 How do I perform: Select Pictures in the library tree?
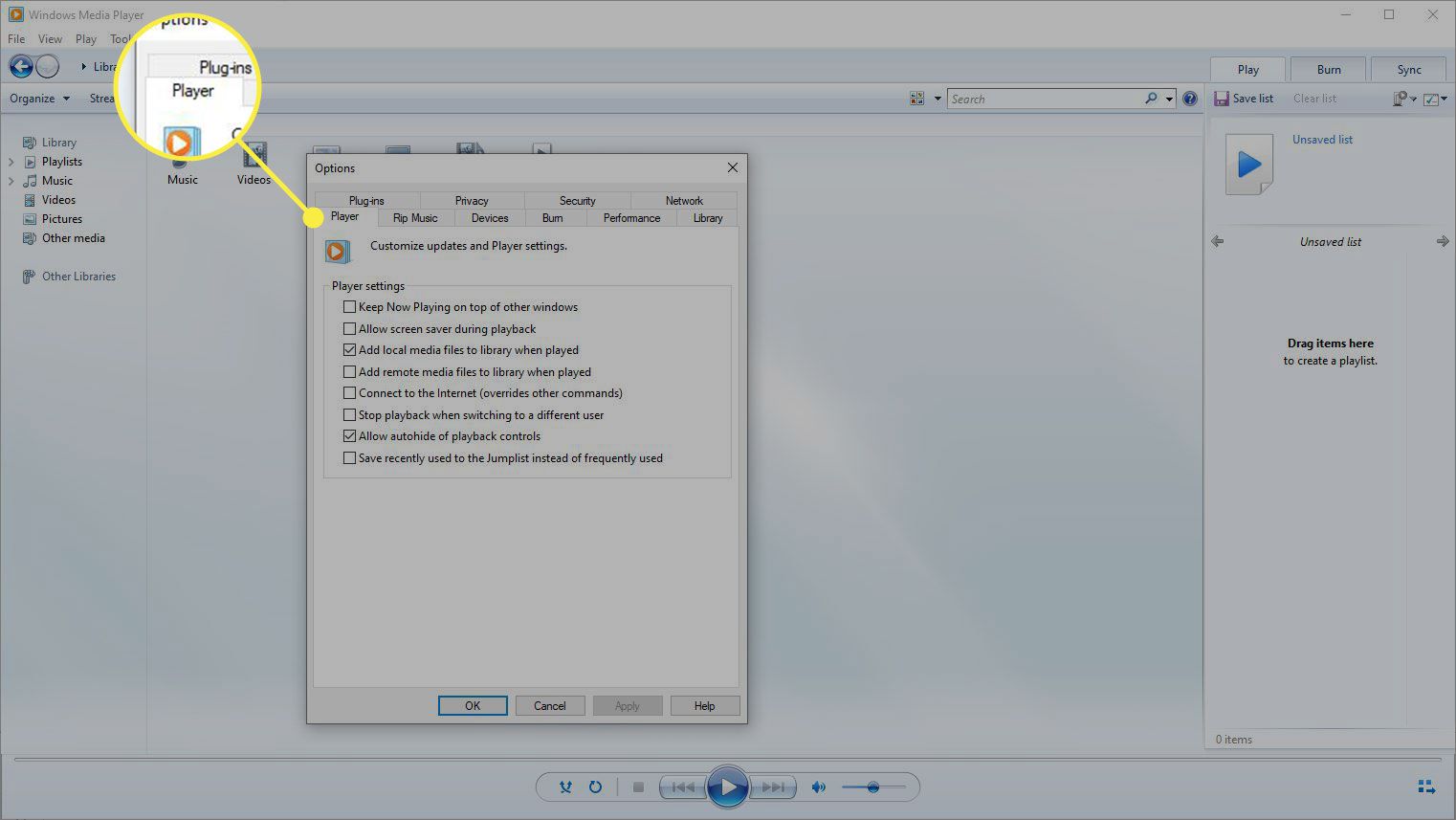(62, 219)
